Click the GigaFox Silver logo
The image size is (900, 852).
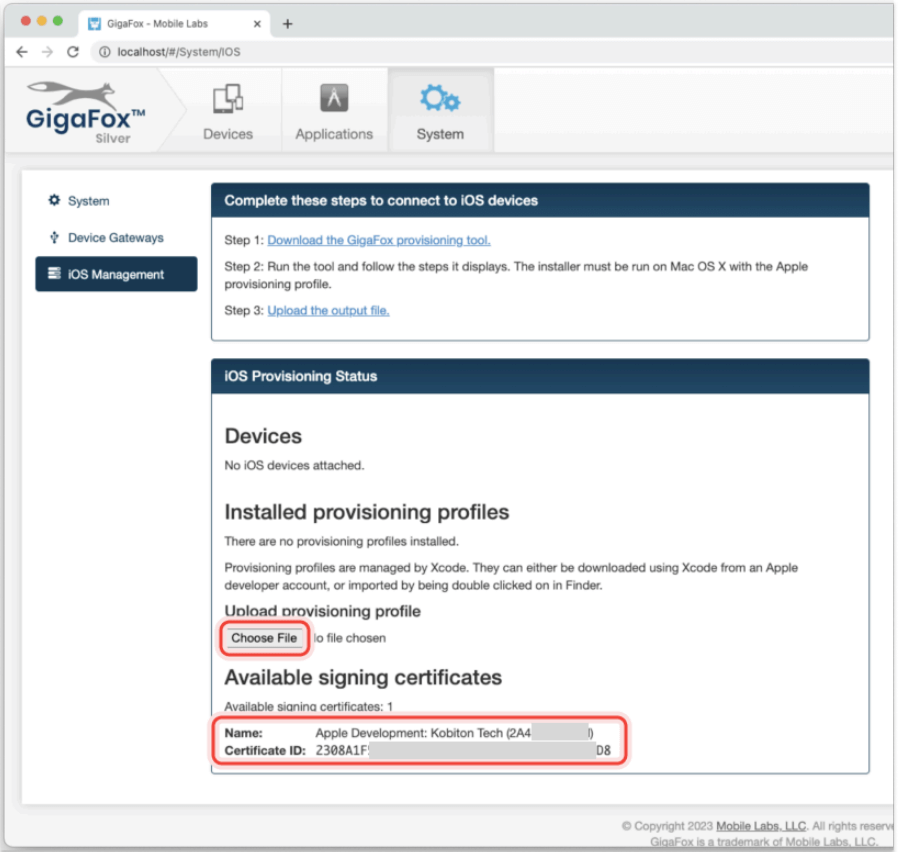(86, 112)
